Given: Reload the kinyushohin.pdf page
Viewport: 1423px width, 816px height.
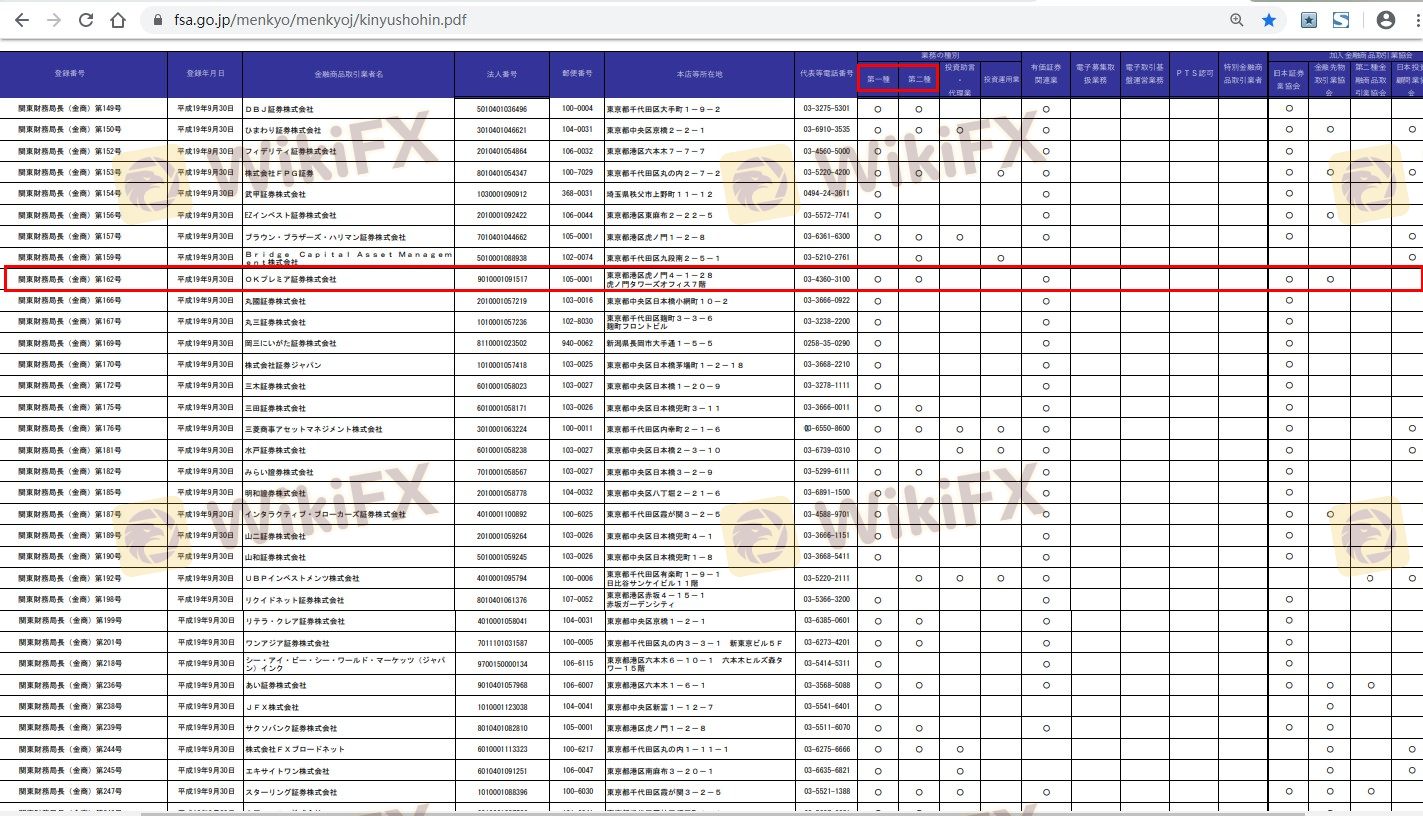Looking at the screenshot, I should [x=86, y=20].
